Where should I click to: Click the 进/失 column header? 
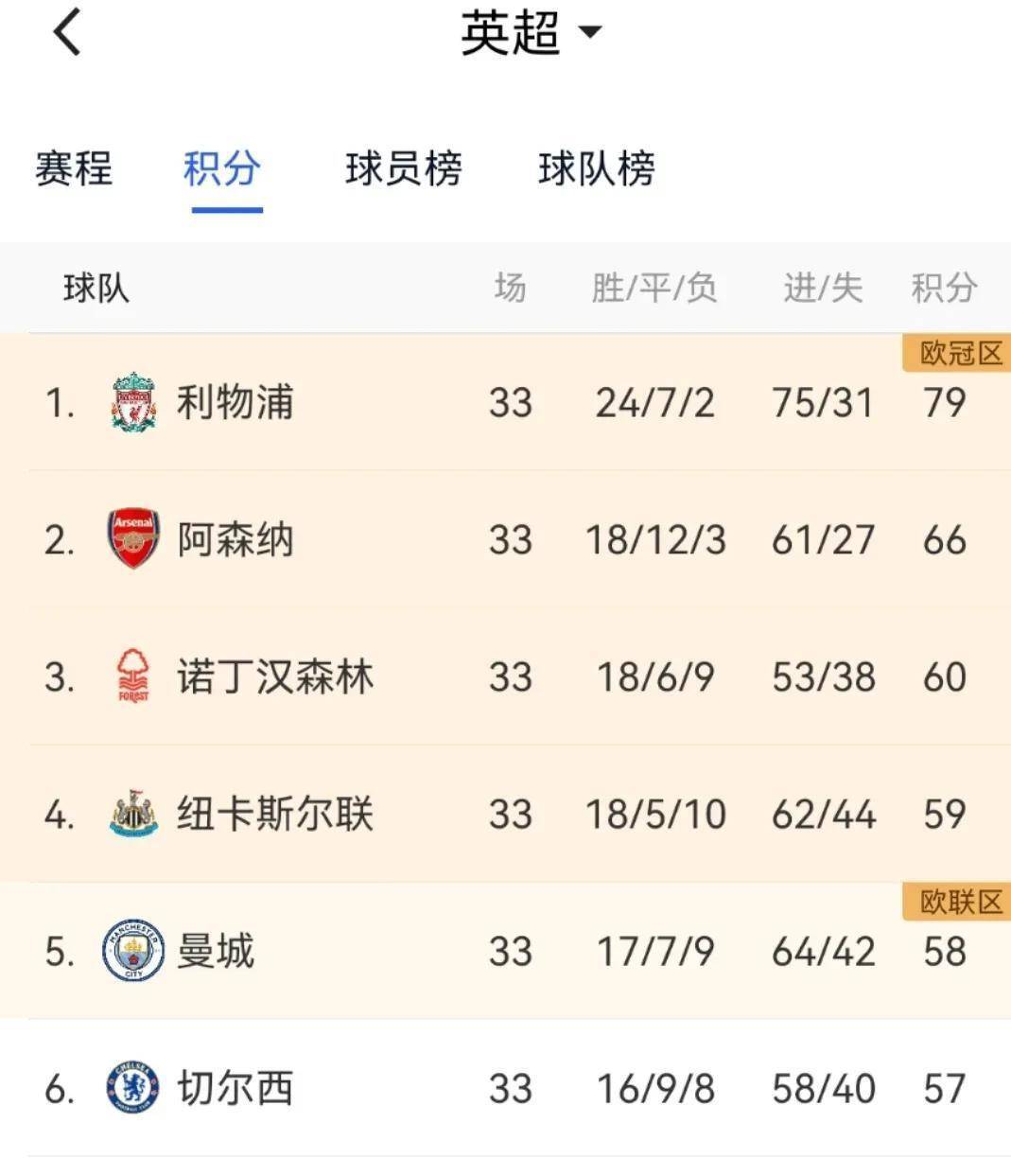821,287
